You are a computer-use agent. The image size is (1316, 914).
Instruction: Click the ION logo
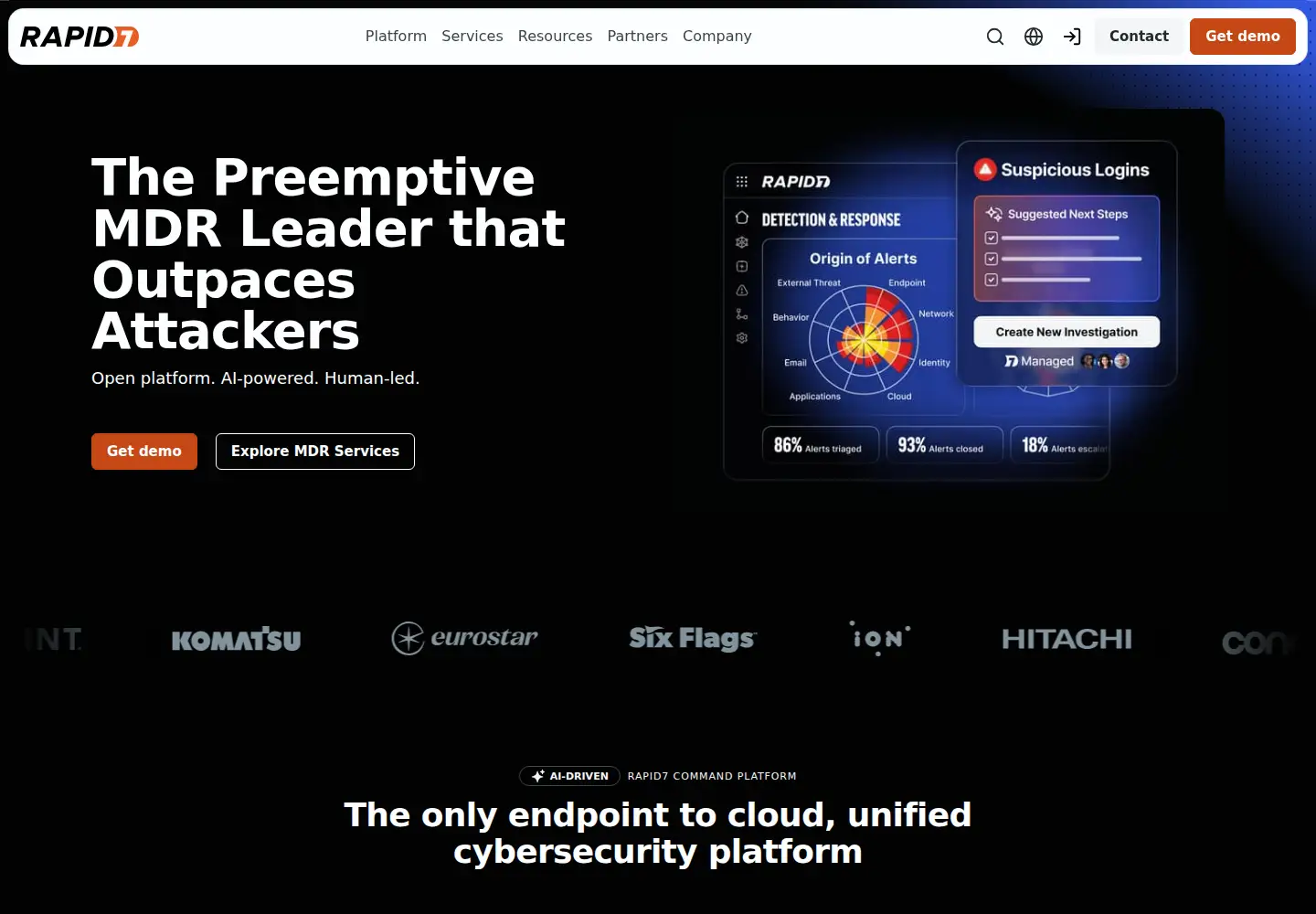click(x=880, y=638)
